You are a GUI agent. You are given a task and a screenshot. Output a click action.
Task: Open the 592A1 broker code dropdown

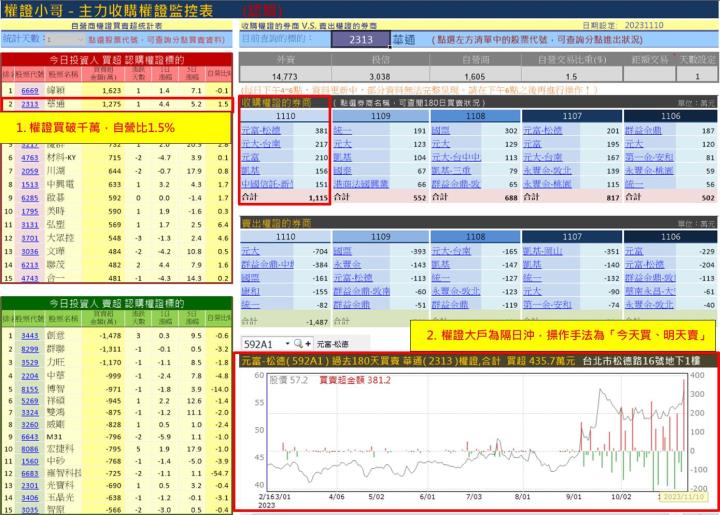pyautogui.click(x=287, y=344)
